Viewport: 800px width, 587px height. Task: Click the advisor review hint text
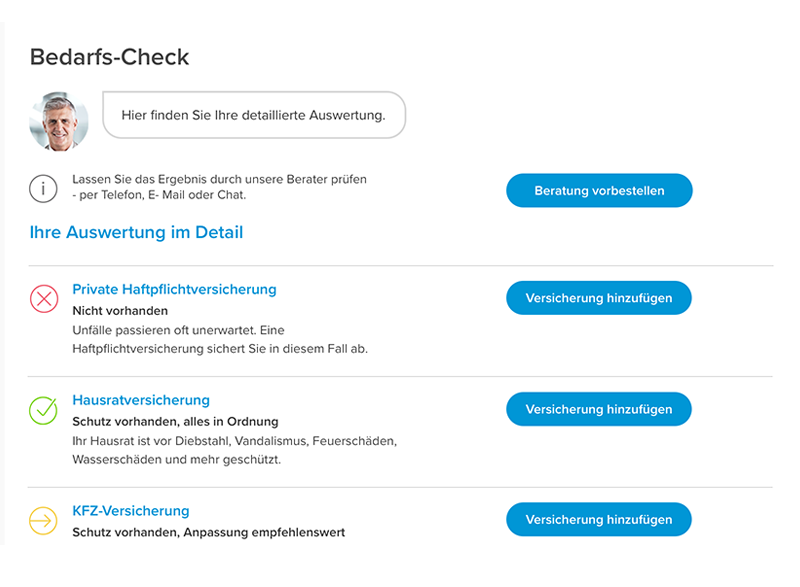(219, 187)
